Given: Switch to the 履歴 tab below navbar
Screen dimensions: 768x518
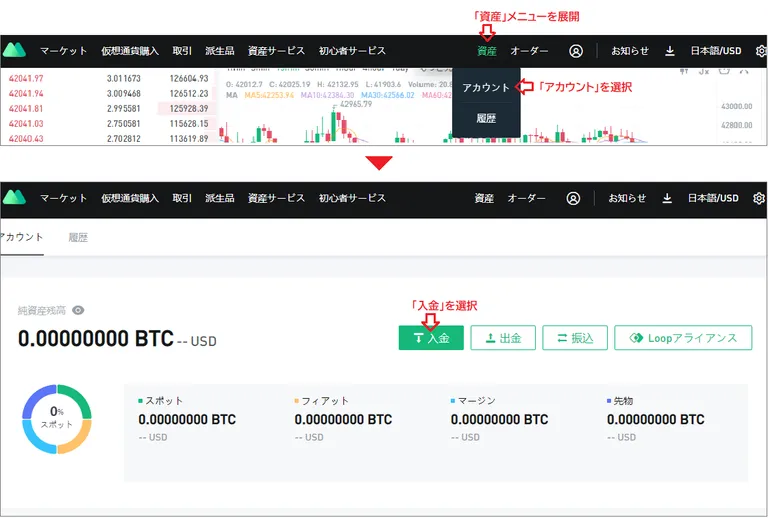Looking at the screenshot, I should coord(78,237).
